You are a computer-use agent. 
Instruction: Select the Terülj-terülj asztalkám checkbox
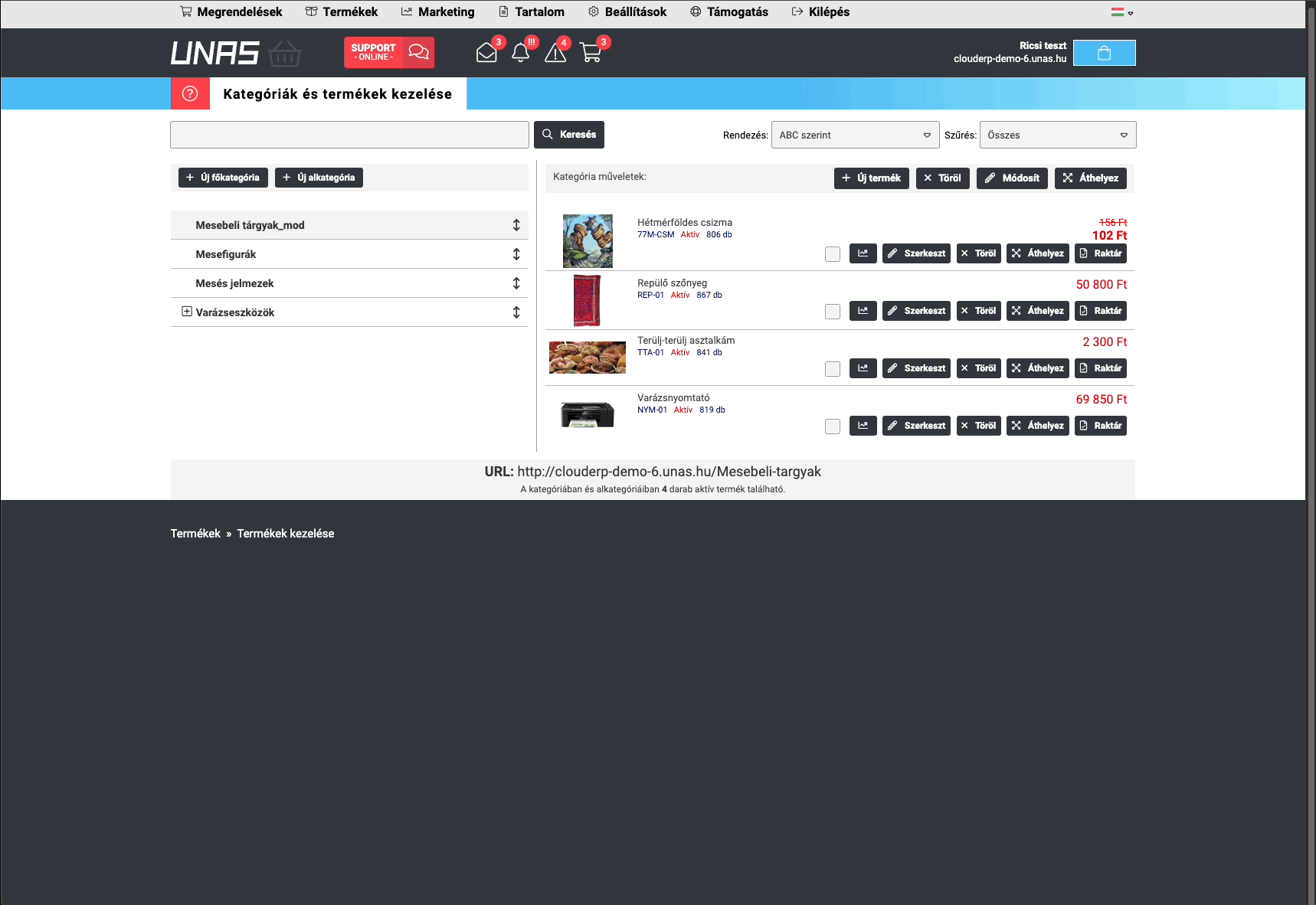point(833,369)
